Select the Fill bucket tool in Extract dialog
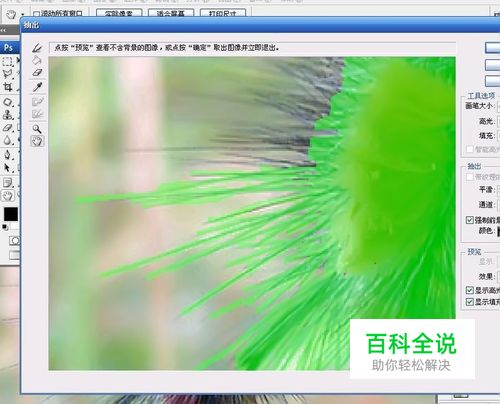Screen dimensions: 500x404 (x=37, y=60)
